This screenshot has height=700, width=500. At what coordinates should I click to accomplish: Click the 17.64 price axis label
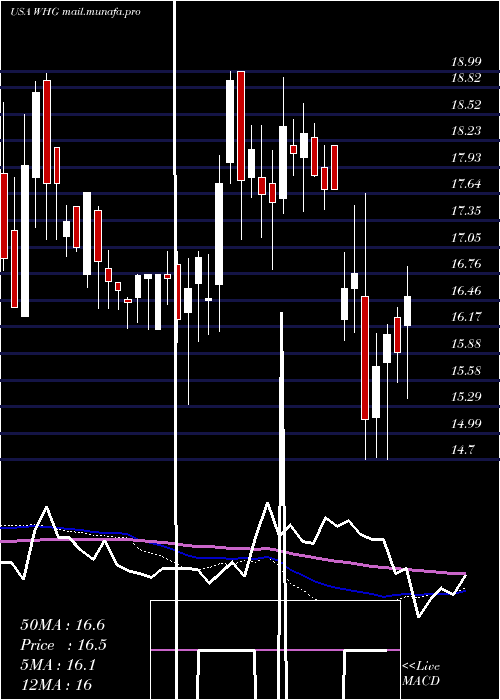[467, 184]
